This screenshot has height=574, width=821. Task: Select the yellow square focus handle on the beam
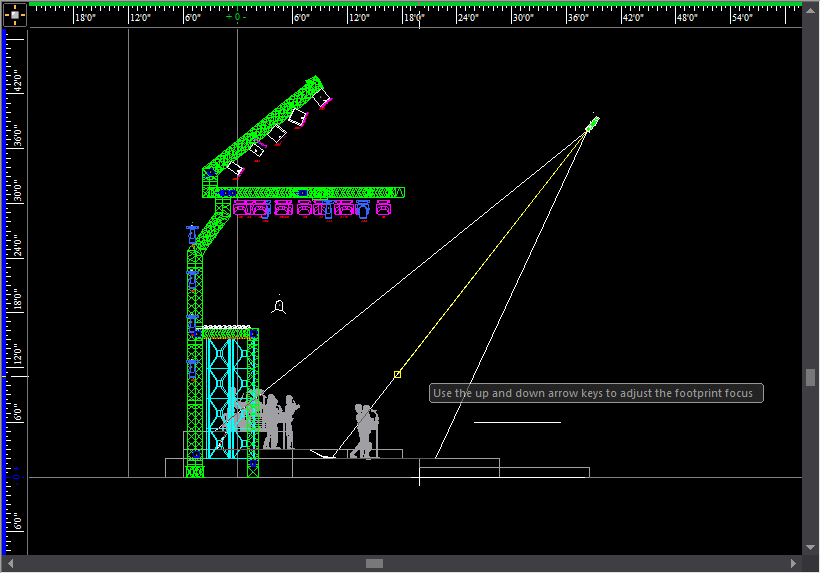(397, 374)
